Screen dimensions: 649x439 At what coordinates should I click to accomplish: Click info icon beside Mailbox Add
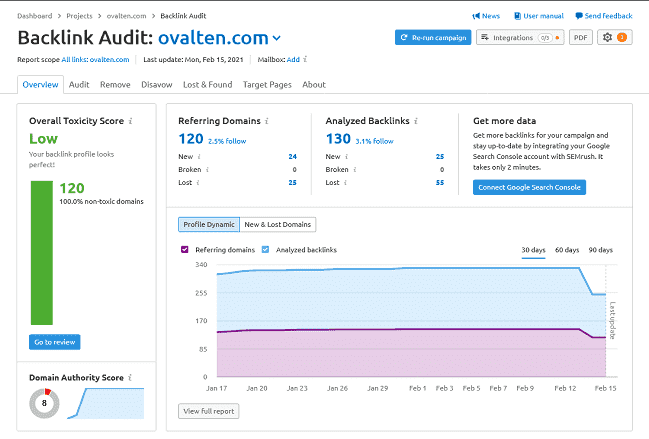click(x=305, y=59)
